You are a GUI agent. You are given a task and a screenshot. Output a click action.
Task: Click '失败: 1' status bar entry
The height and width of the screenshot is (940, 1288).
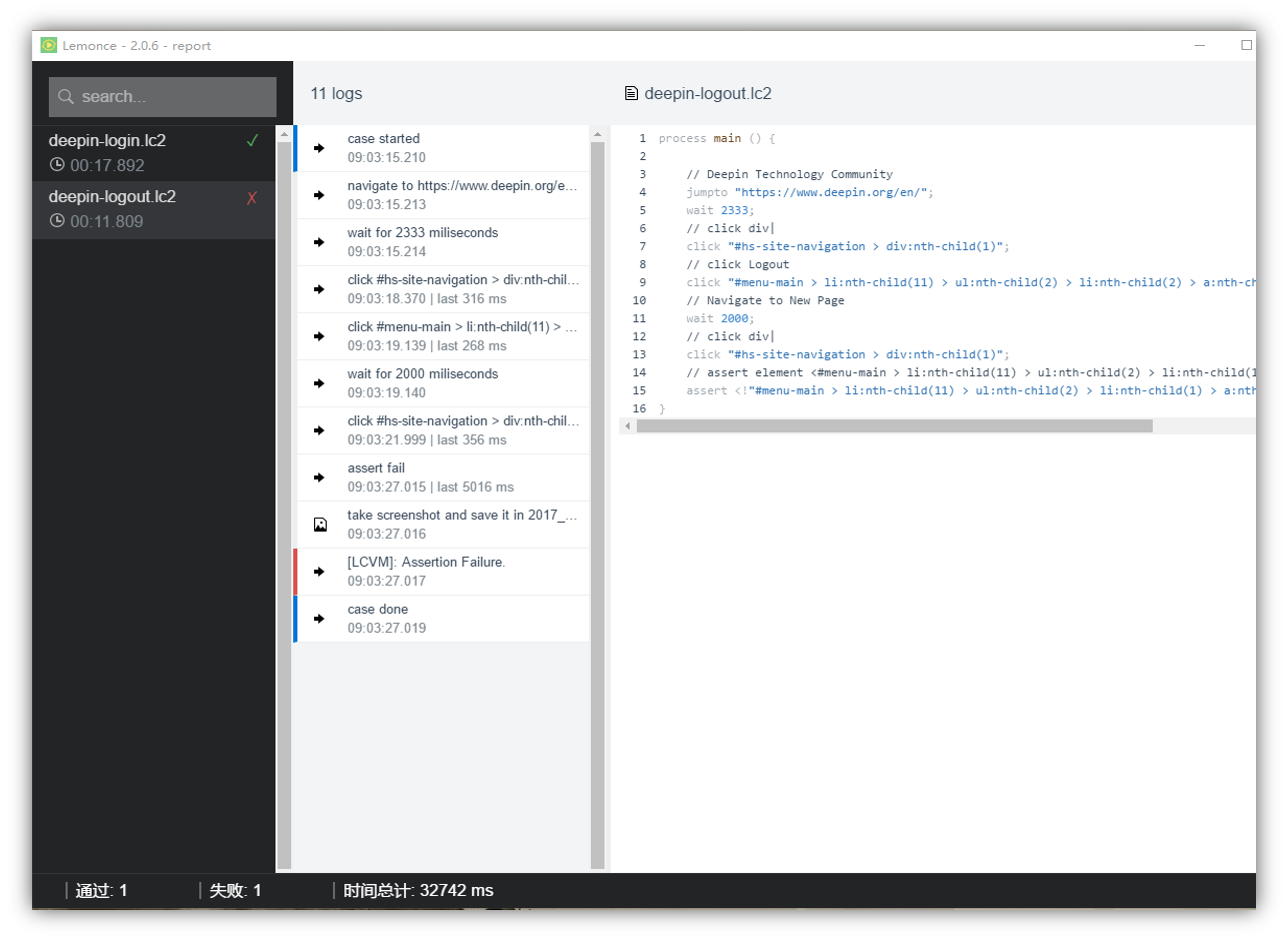(x=235, y=891)
